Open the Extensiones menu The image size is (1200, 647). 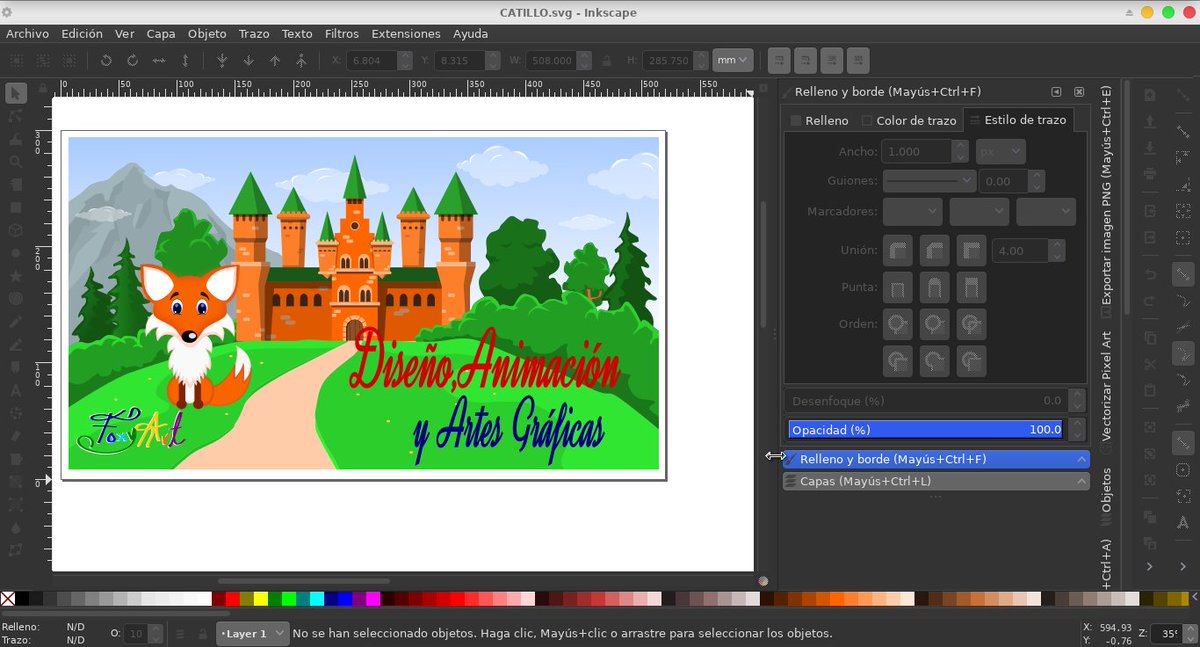point(406,33)
